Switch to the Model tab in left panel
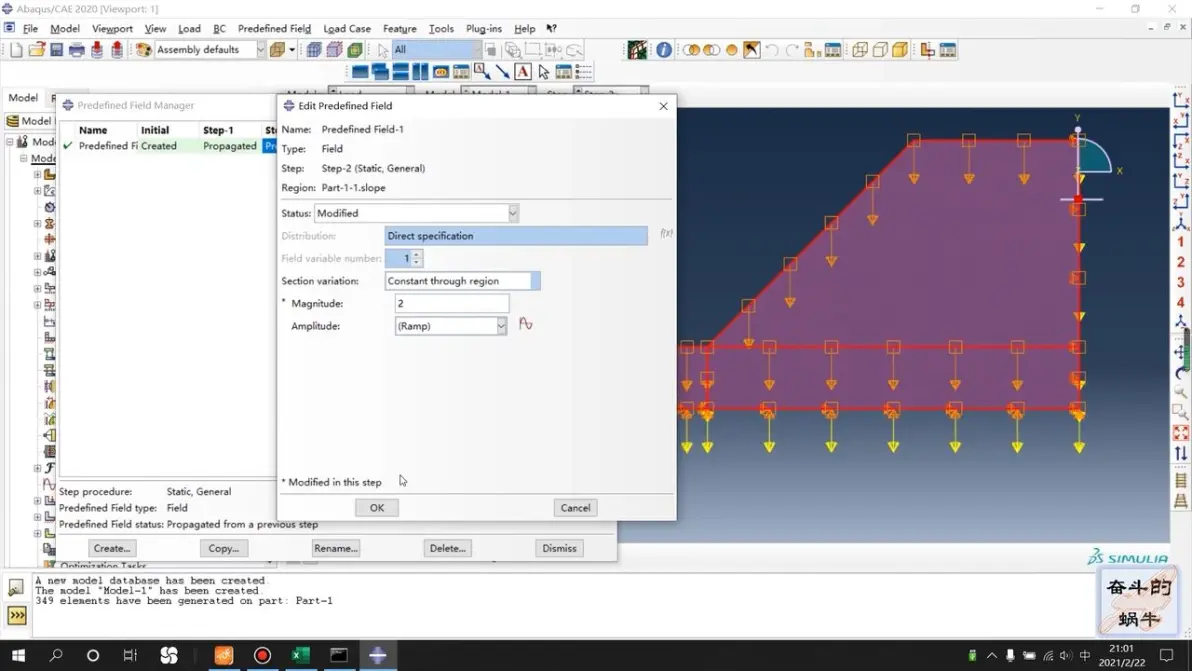1192x671 pixels. pyautogui.click(x=23, y=98)
